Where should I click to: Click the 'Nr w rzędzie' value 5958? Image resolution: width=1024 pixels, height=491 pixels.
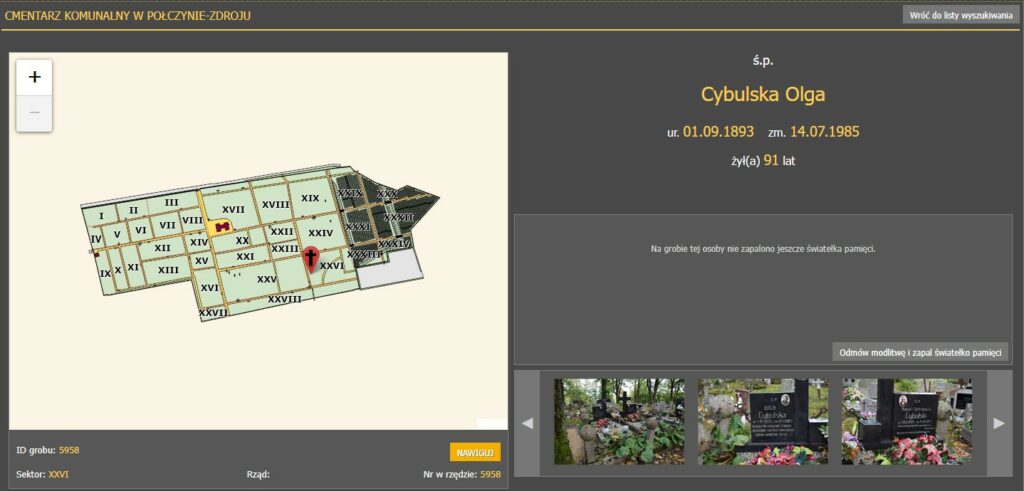[490, 474]
